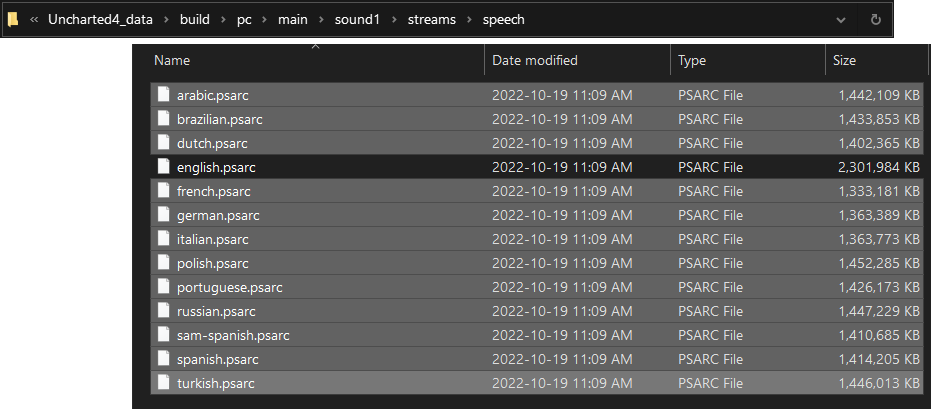
Task: Select the sam-spanish.psarc file name
Action: (233, 335)
